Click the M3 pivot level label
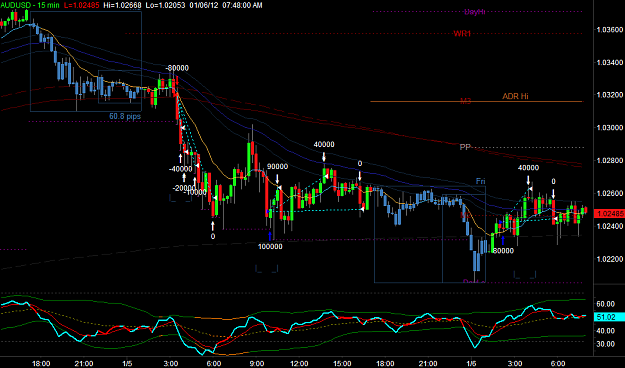This screenshot has width=625, height=368. [x=466, y=101]
